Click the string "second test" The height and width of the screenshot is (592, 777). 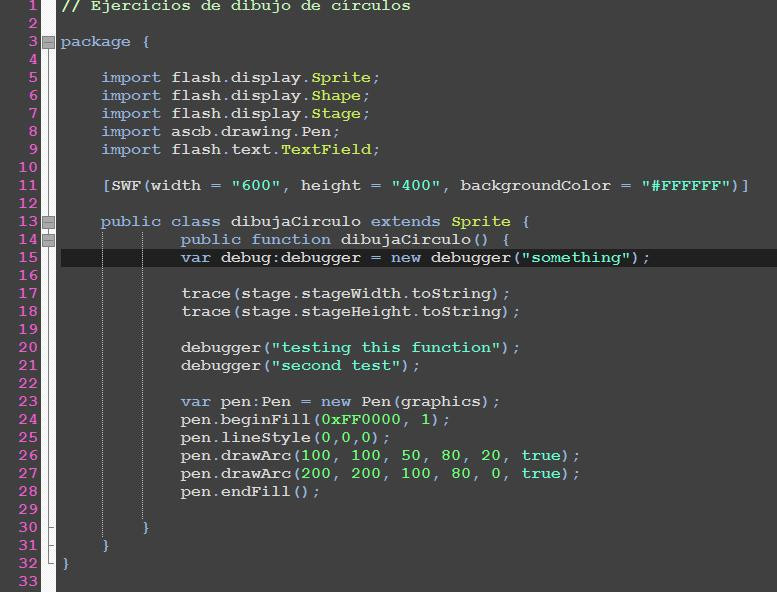pos(335,366)
